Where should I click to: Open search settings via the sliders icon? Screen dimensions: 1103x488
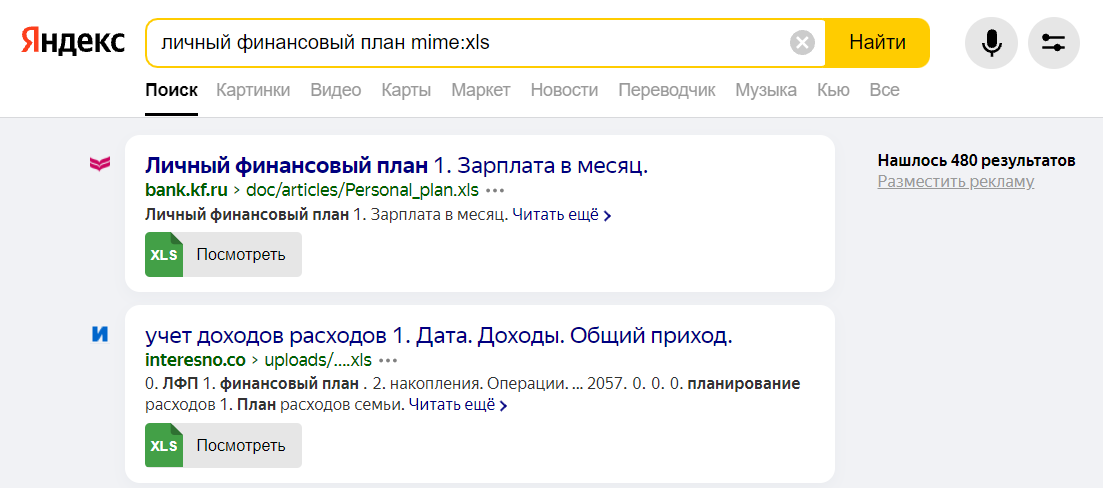coord(1053,43)
